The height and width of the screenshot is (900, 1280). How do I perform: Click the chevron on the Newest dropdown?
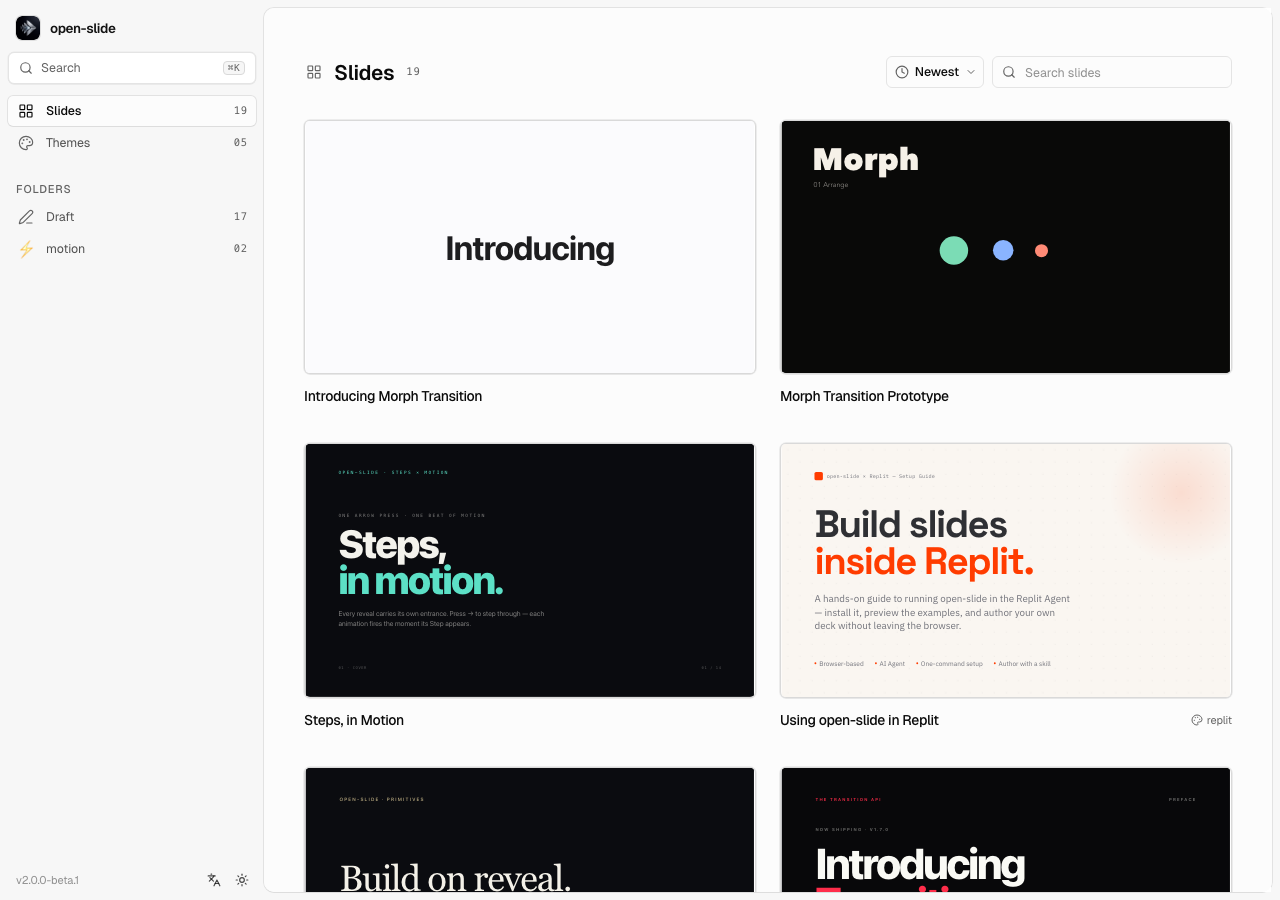point(970,72)
